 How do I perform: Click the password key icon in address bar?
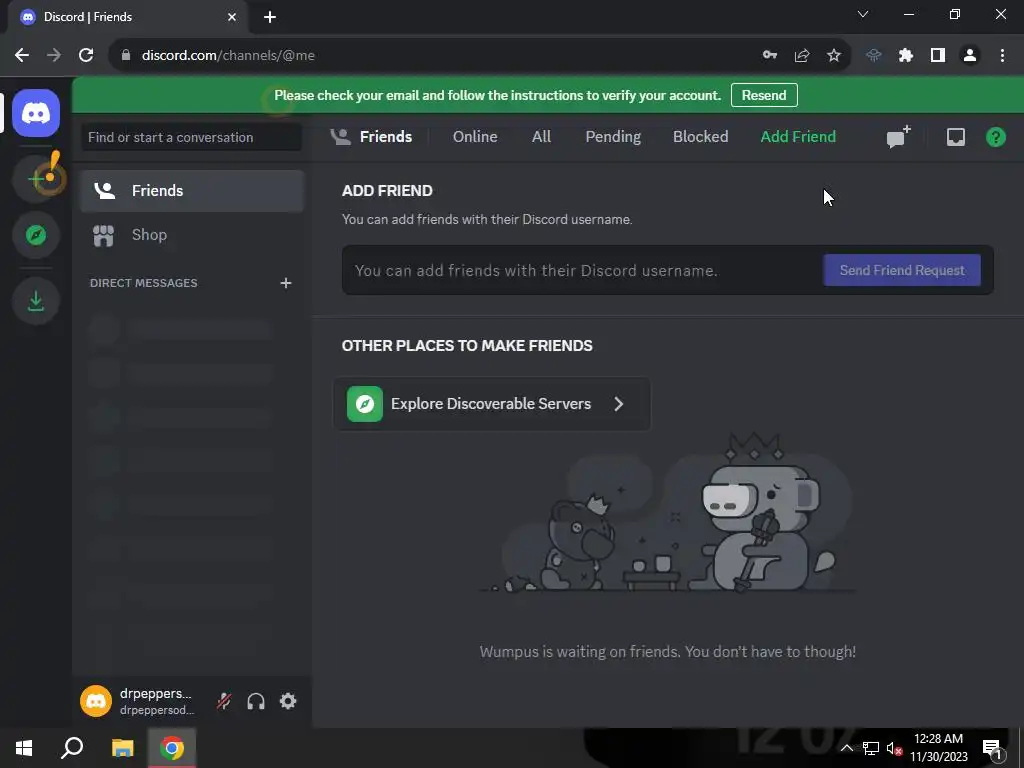tap(770, 56)
